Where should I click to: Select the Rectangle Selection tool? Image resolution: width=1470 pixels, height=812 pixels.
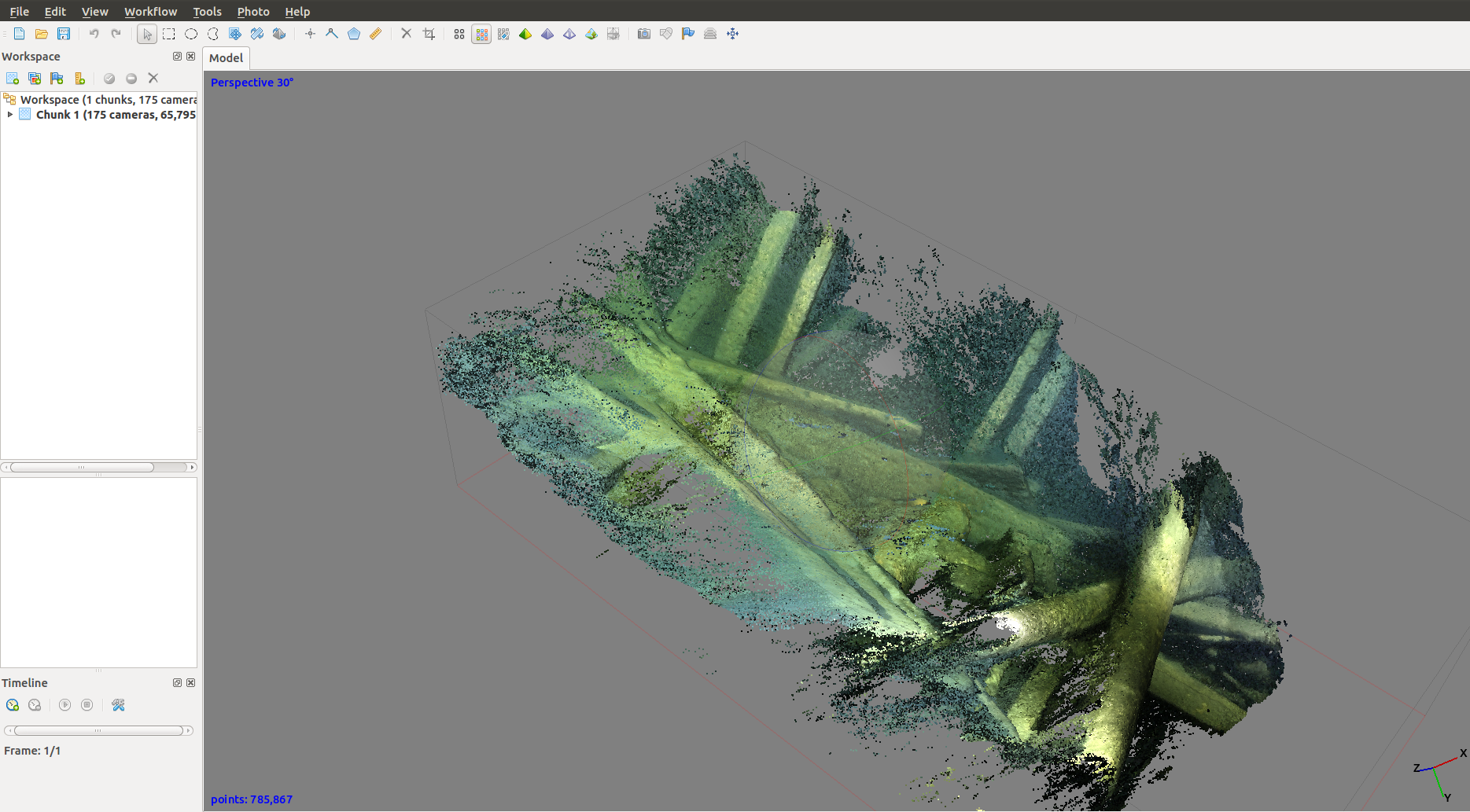coord(169,34)
